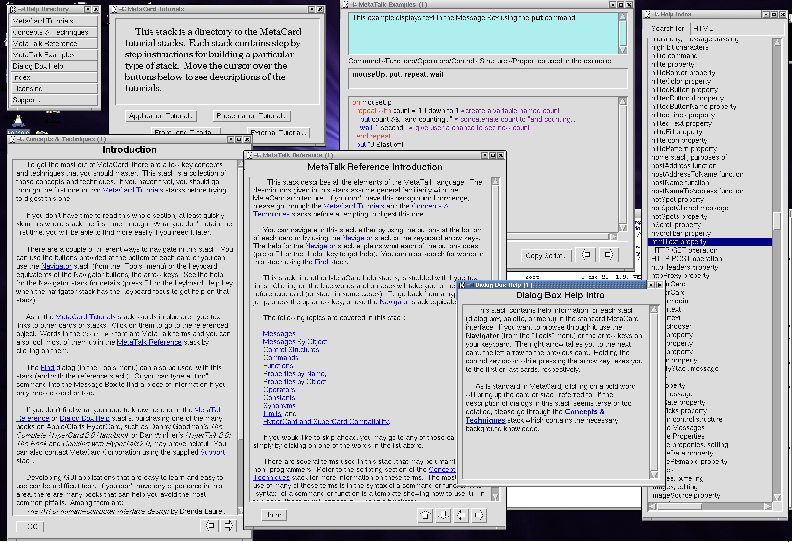The image size is (792, 542).
Task: Click the keywords field 'mouseUp, put, repeat, wait'
Action: pos(487,78)
